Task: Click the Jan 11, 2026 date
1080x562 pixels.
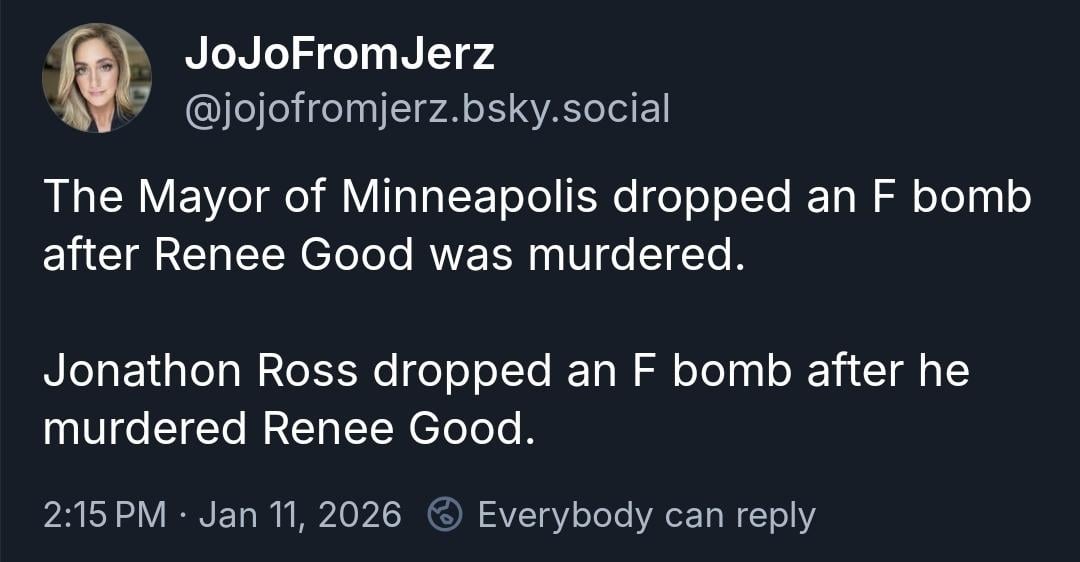Action: pos(300,515)
